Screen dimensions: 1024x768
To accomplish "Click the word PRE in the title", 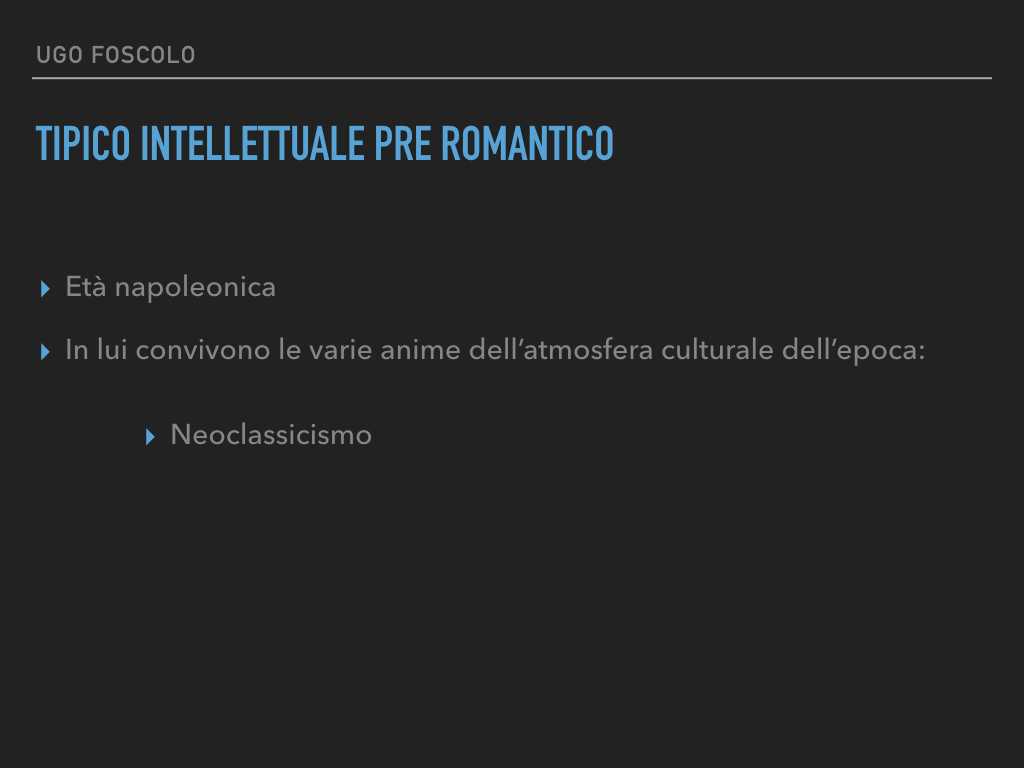I will coord(403,143).
